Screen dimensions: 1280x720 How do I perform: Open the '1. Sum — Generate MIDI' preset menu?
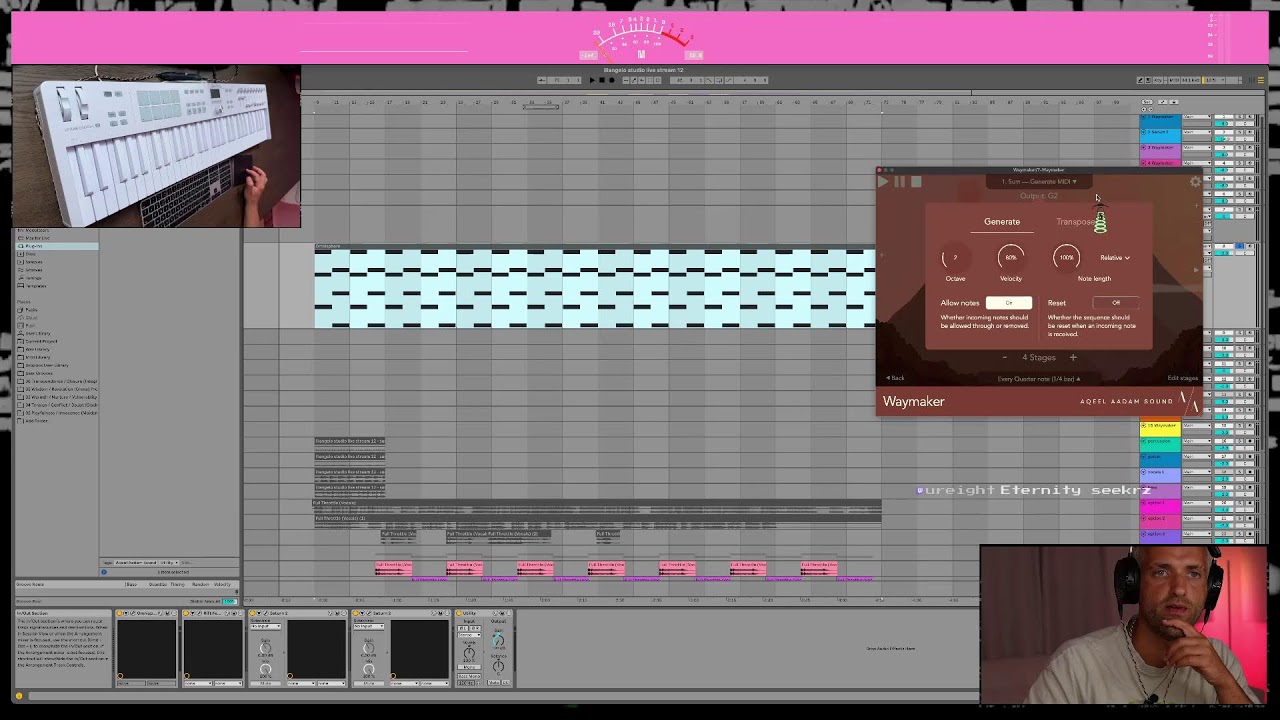(x=1039, y=182)
